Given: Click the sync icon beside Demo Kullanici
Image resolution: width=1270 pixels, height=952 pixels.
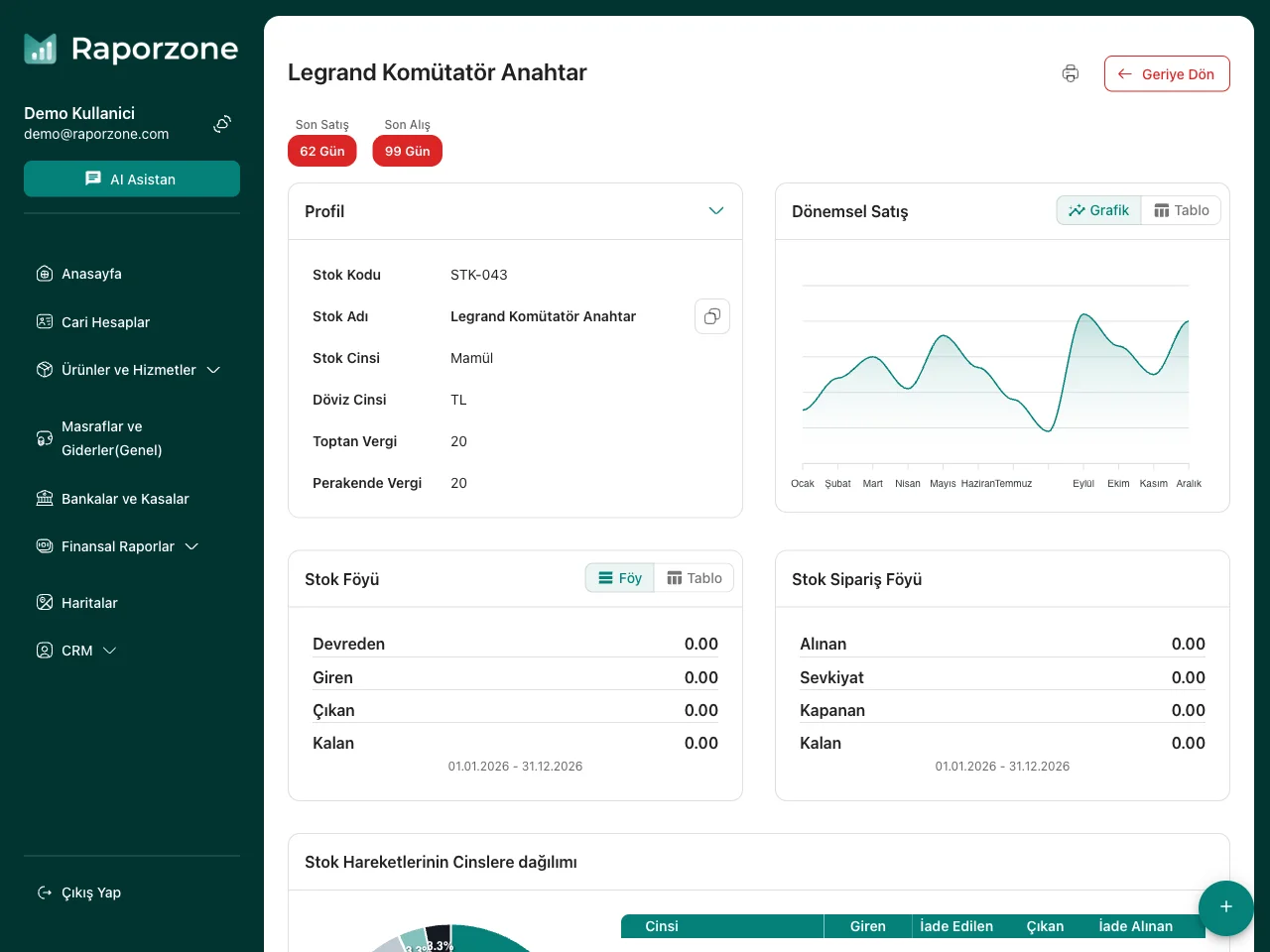Looking at the screenshot, I should [222, 124].
